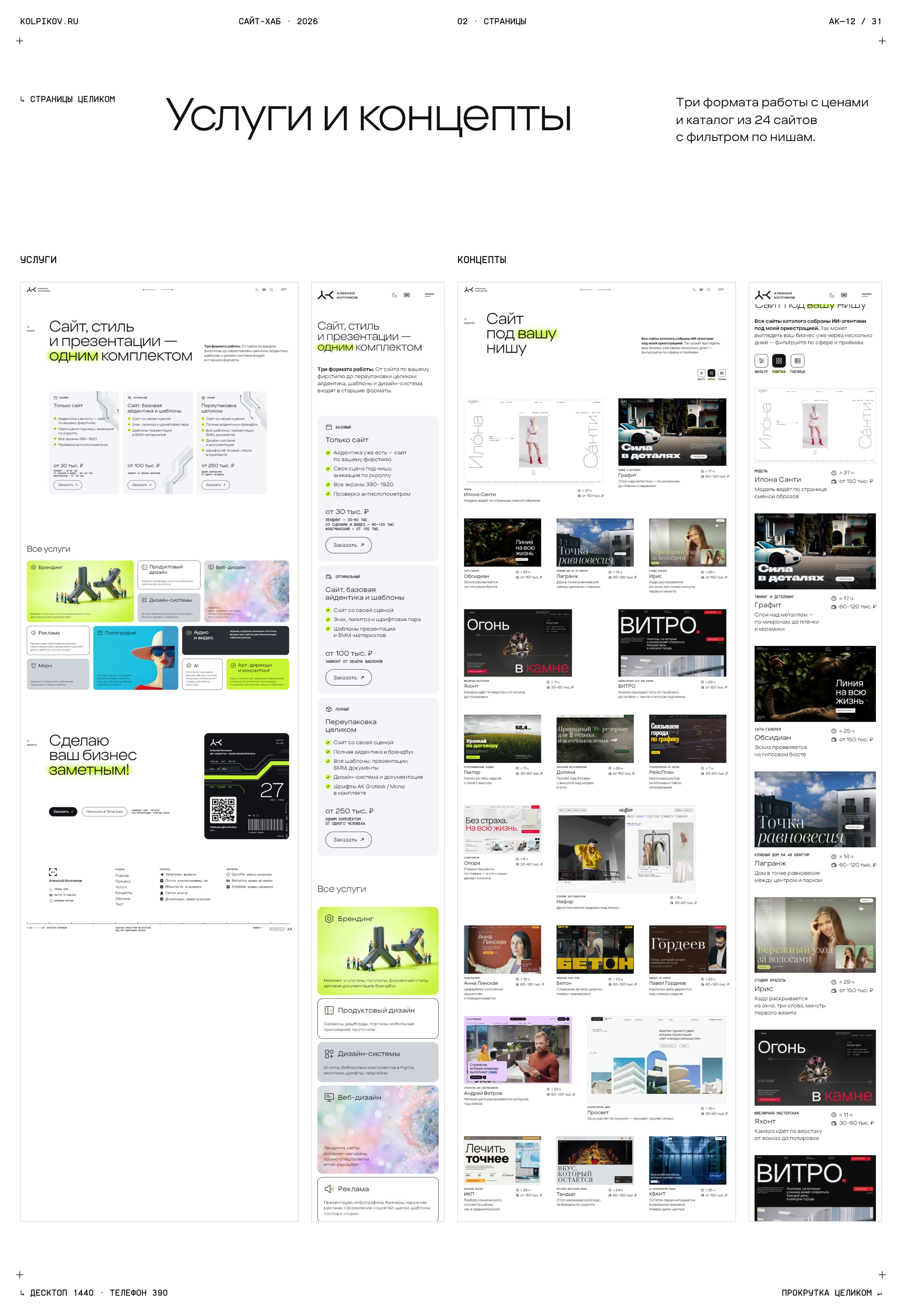Open Брендинг tile in desktop Все услуги
Screen dimensions: 902x1316
(80, 591)
